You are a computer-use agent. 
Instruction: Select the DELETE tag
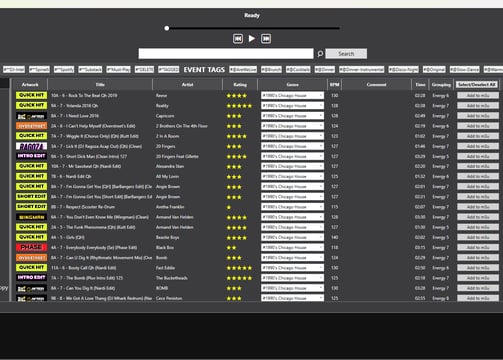pyautogui.click(x=144, y=69)
